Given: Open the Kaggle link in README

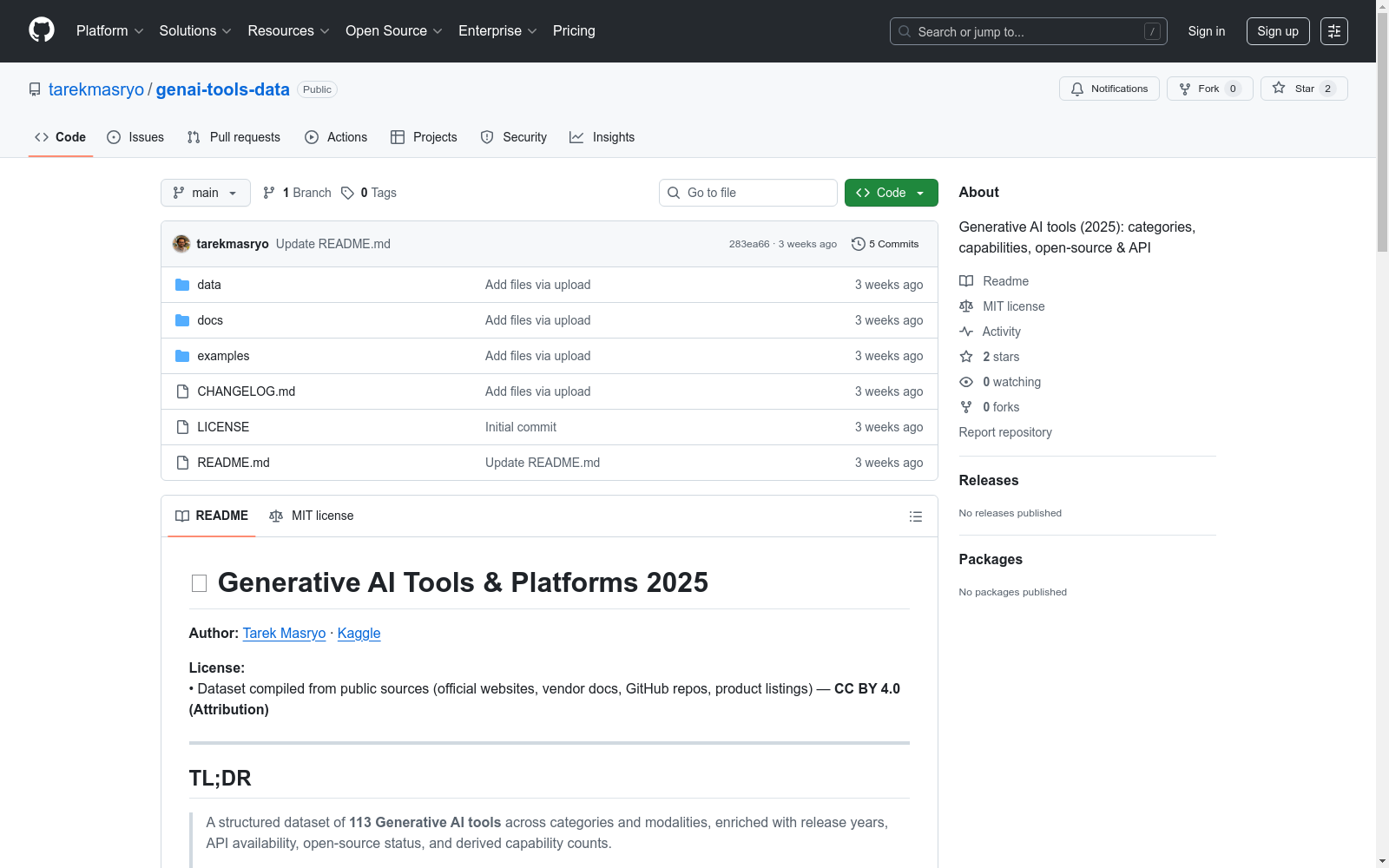Looking at the screenshot, I should (x=359, y=634).
